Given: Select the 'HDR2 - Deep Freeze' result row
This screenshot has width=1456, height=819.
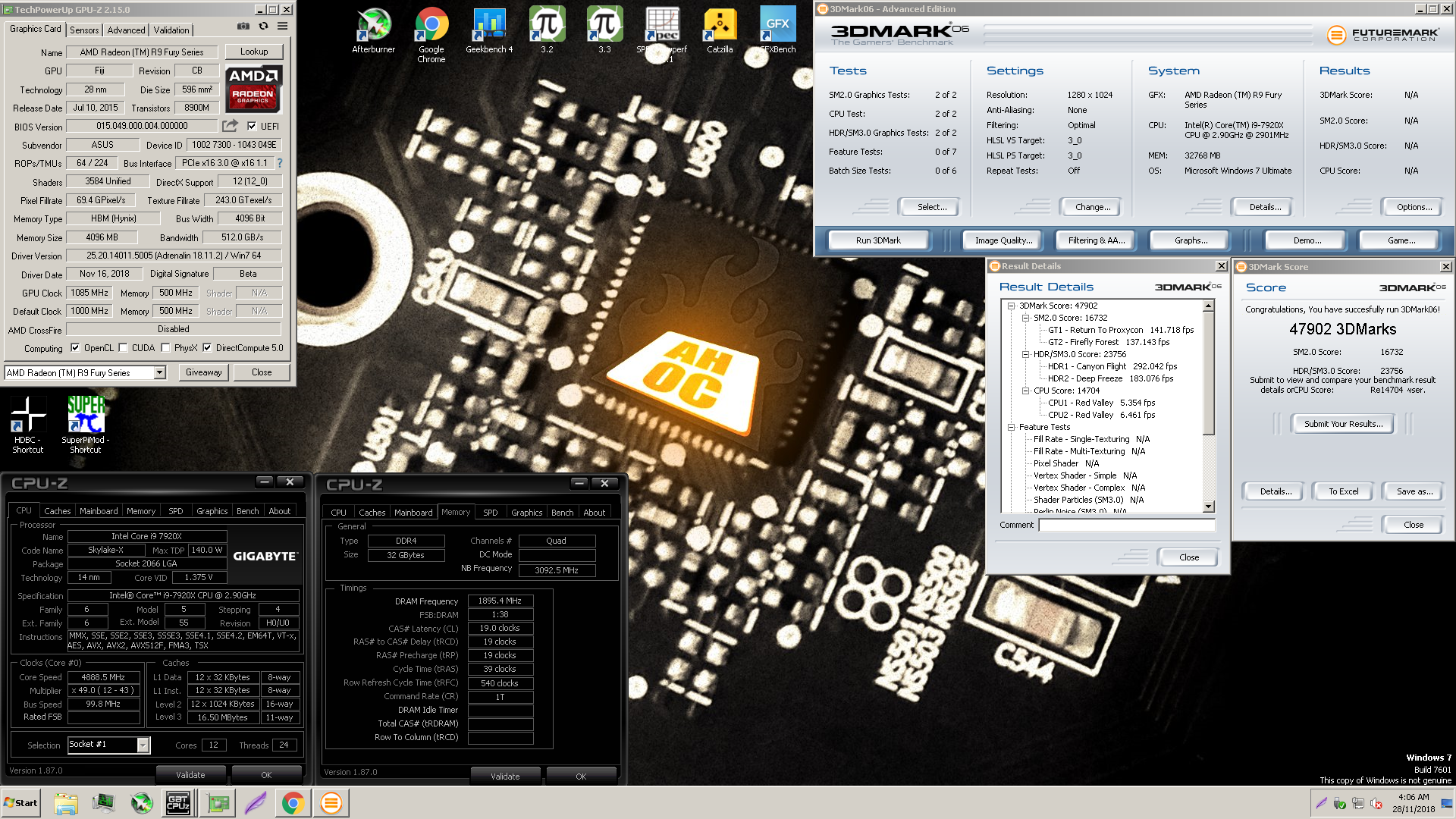Looking at the screenshot, I should coord(1110,378).
